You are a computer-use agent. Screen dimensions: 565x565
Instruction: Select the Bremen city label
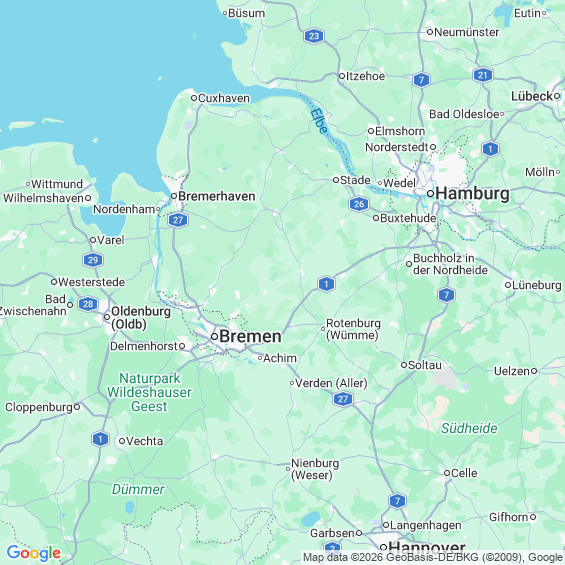250,336
